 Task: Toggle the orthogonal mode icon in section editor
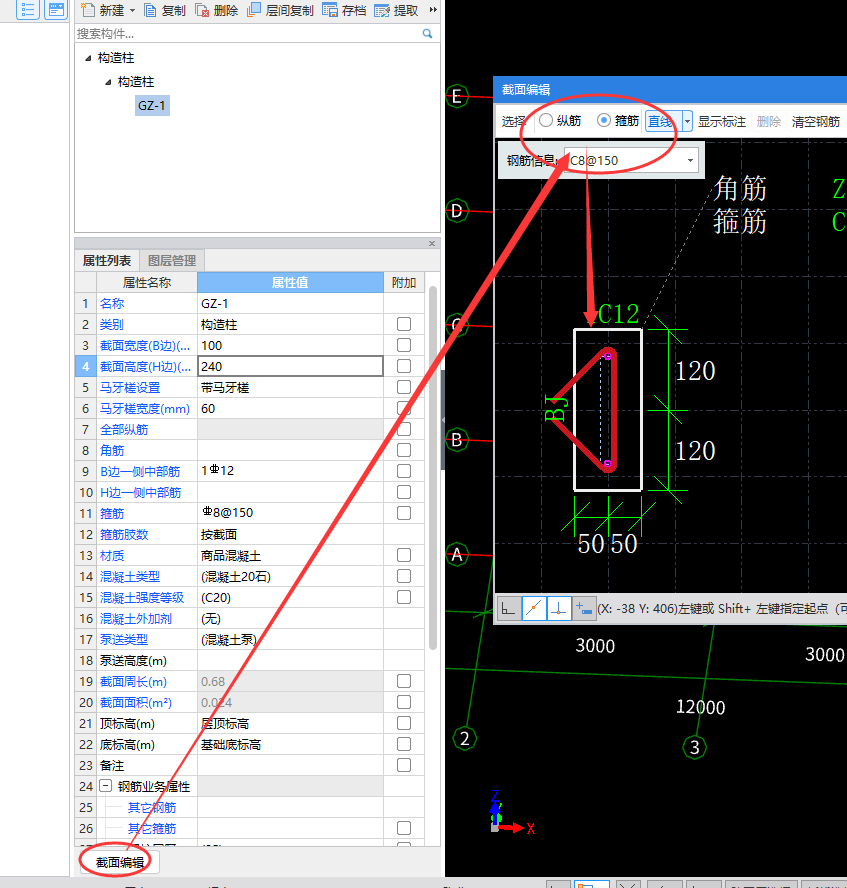coord(508,609)
